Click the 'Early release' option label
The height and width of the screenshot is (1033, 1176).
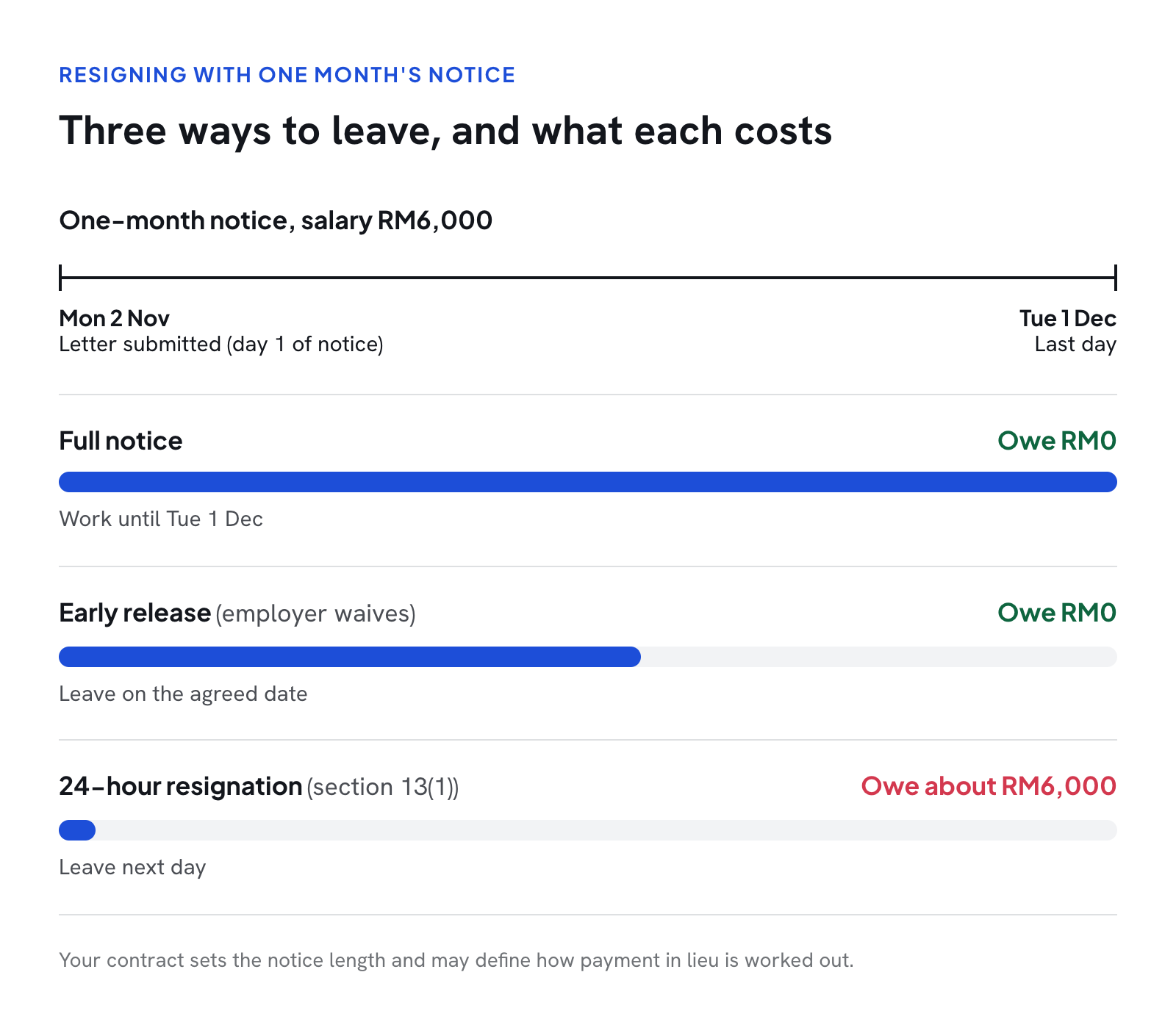[135, 613]
